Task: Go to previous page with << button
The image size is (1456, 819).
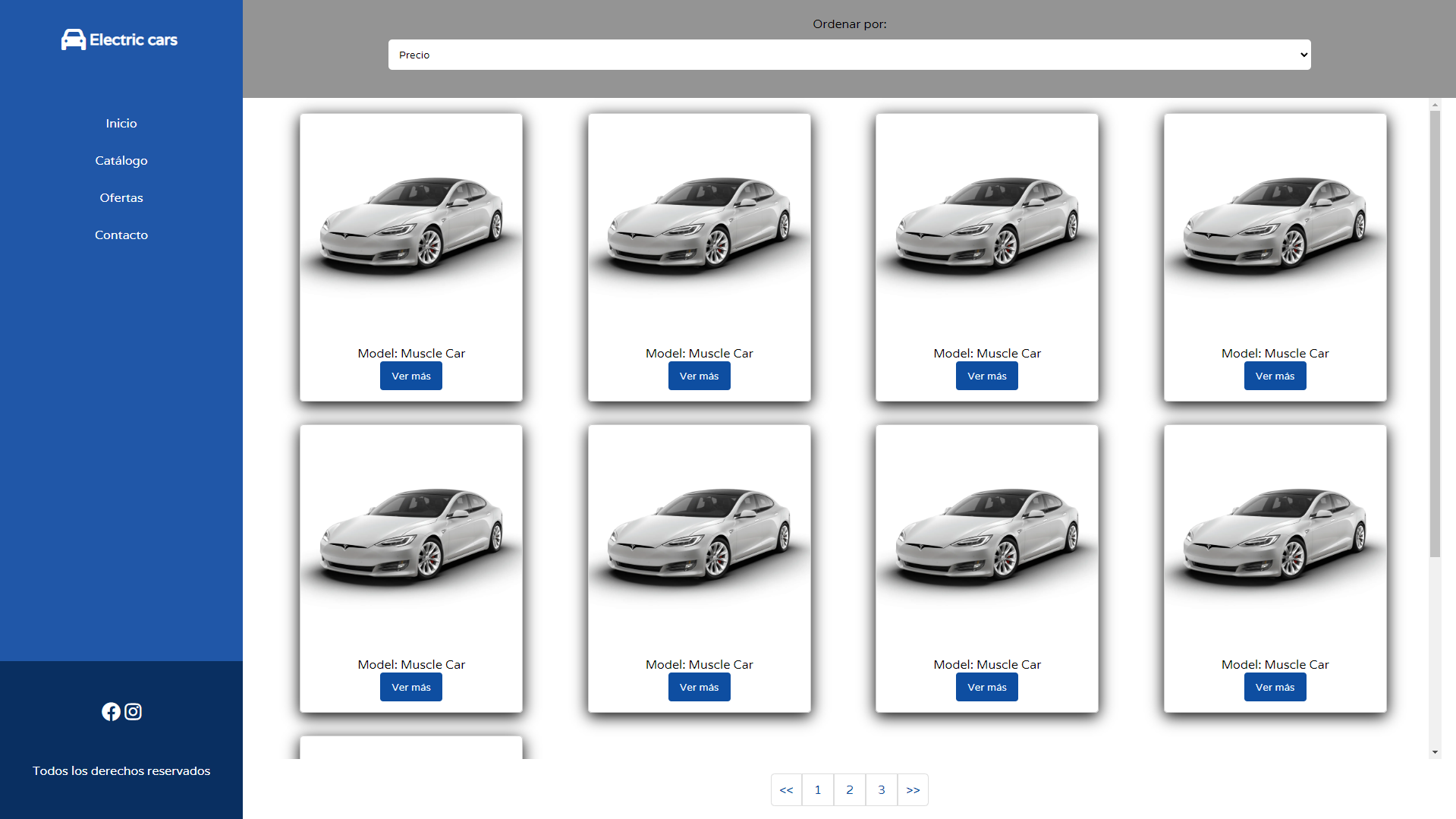Action: [x=786, y=789]
